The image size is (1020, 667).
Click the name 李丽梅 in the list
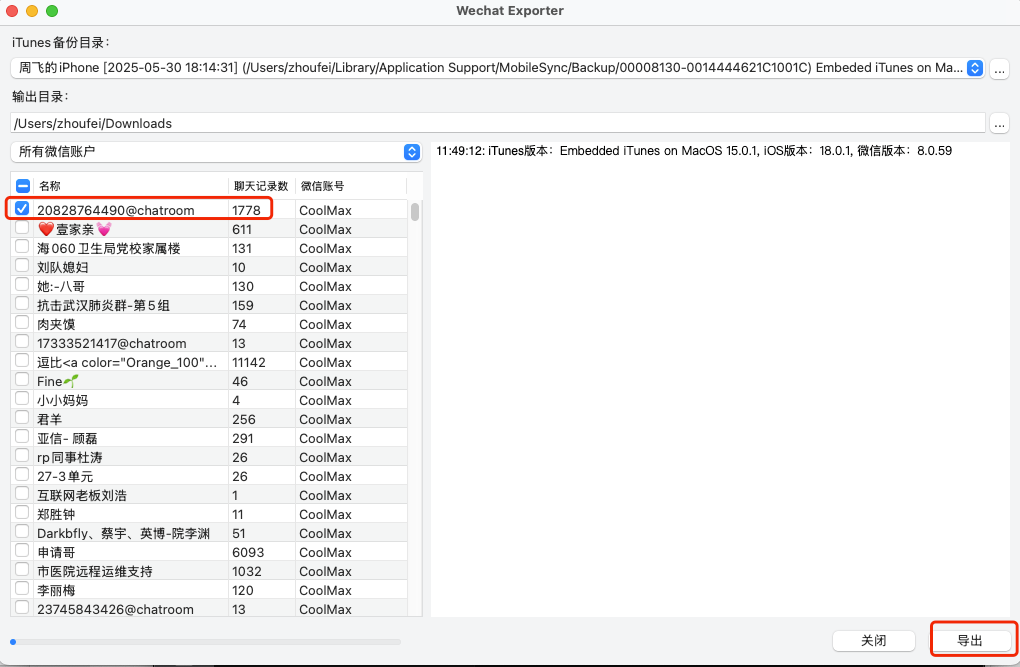coord(57,590)
